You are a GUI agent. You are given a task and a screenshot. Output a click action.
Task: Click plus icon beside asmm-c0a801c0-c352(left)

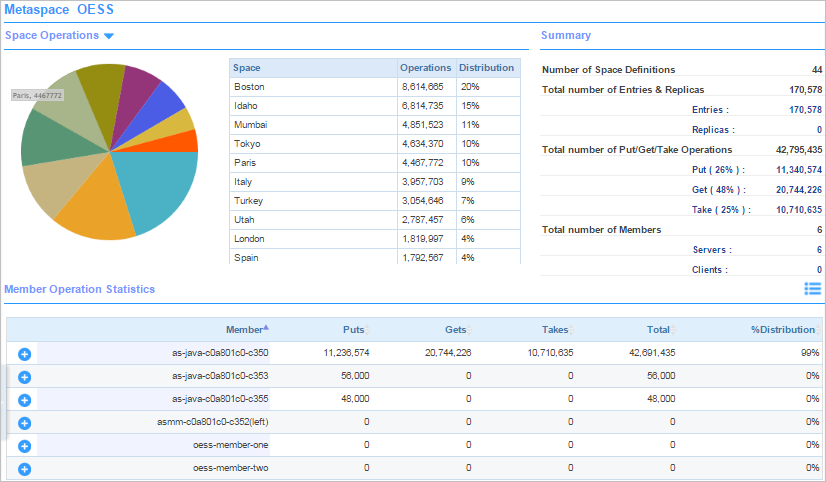pyautogui.click(x=25, y=422)
